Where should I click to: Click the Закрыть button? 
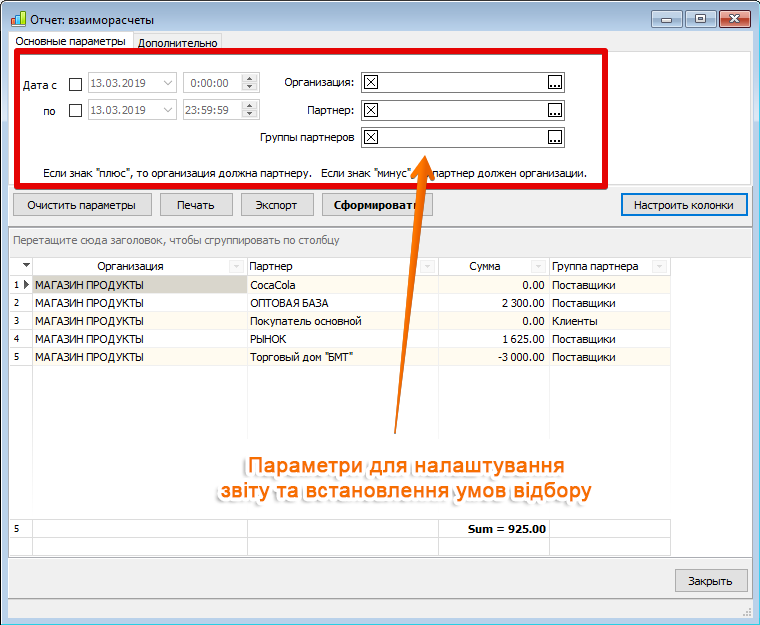point(711,581)
